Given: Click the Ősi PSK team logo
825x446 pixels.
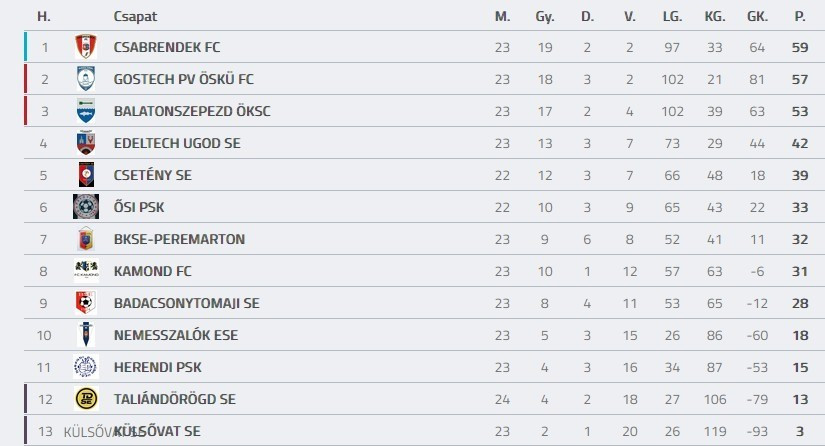Looking at the screenshot, I should click(x=86, y=207).
